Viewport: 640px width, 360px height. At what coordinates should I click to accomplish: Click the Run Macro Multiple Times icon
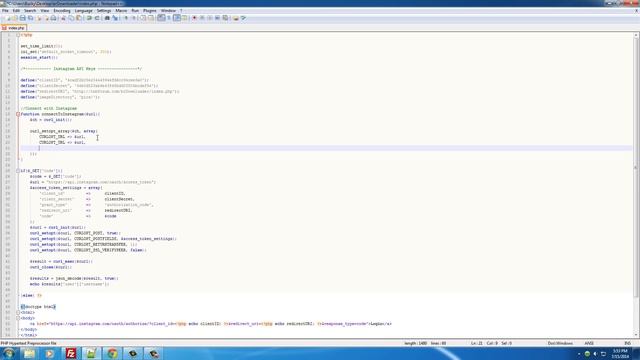point(217,18)
